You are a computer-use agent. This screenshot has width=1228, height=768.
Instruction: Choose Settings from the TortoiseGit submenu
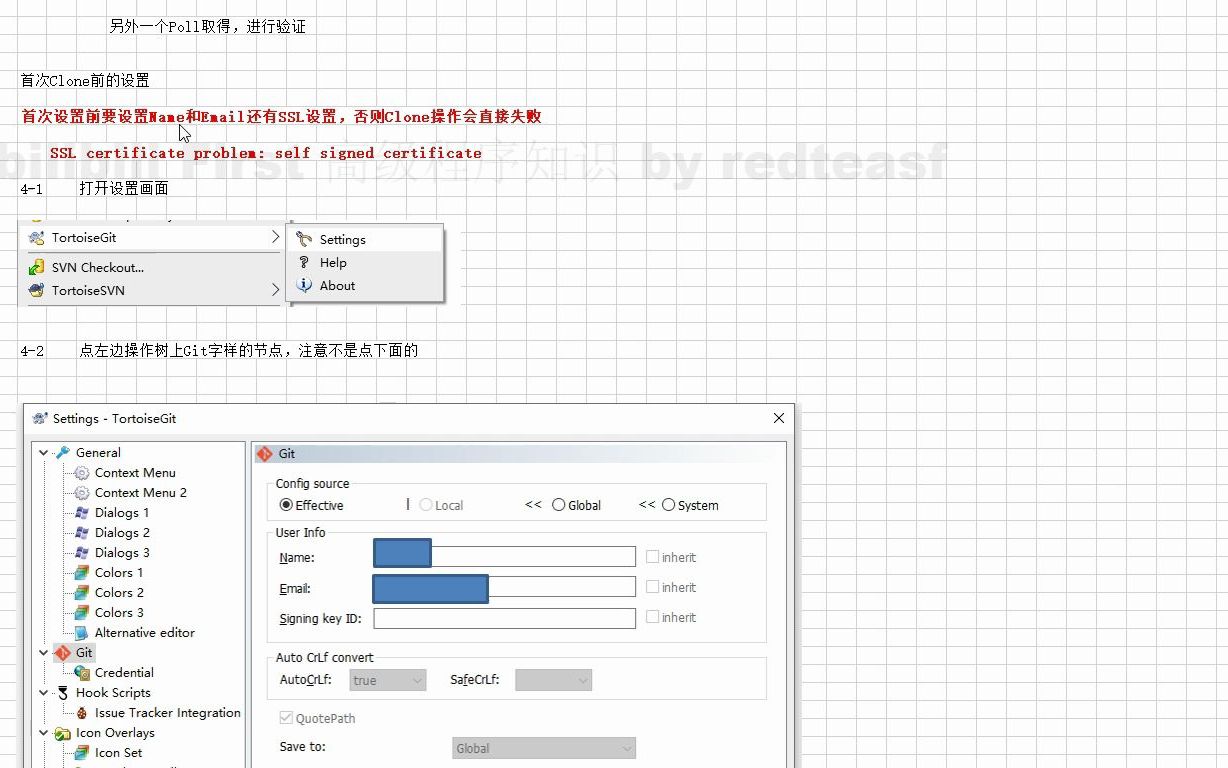click(x=343, y=240)
